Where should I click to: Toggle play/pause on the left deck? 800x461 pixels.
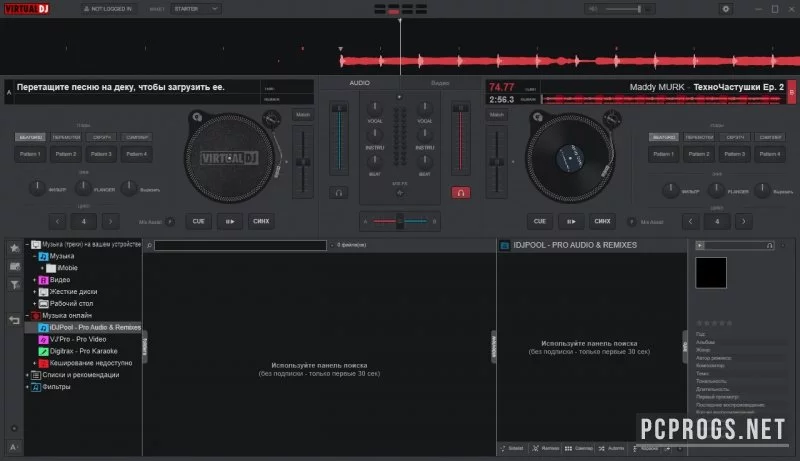pos(230,221)
